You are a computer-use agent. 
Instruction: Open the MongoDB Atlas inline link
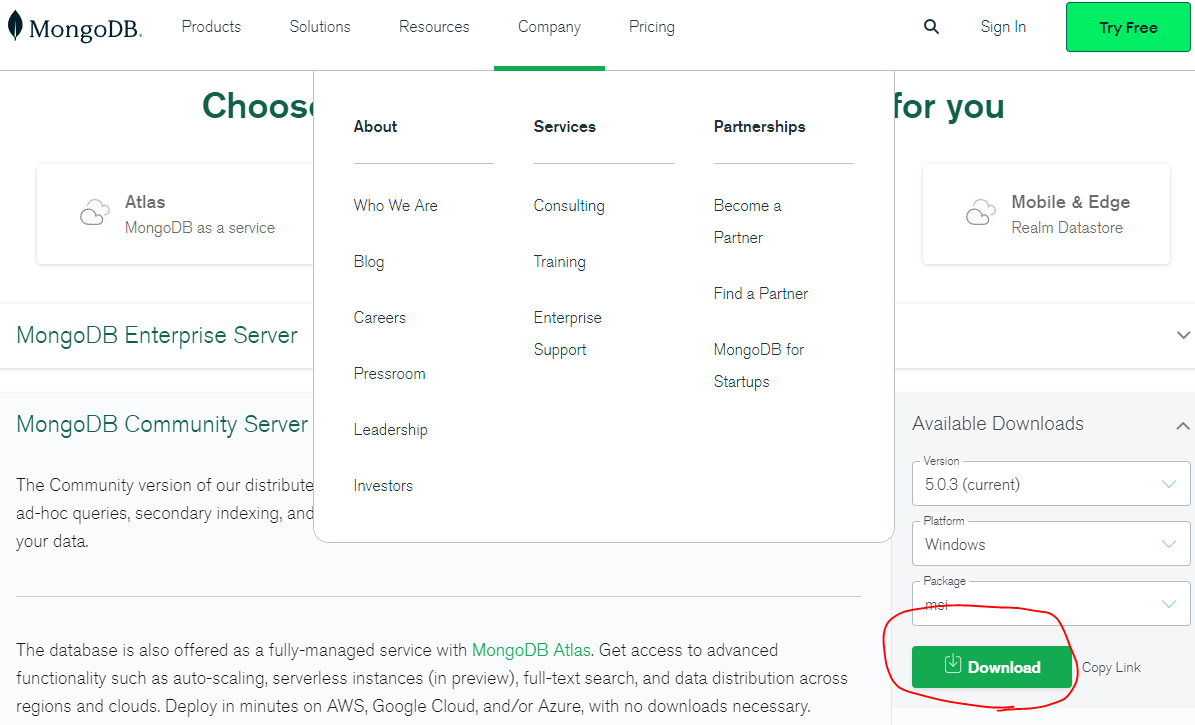pos(531,650)
